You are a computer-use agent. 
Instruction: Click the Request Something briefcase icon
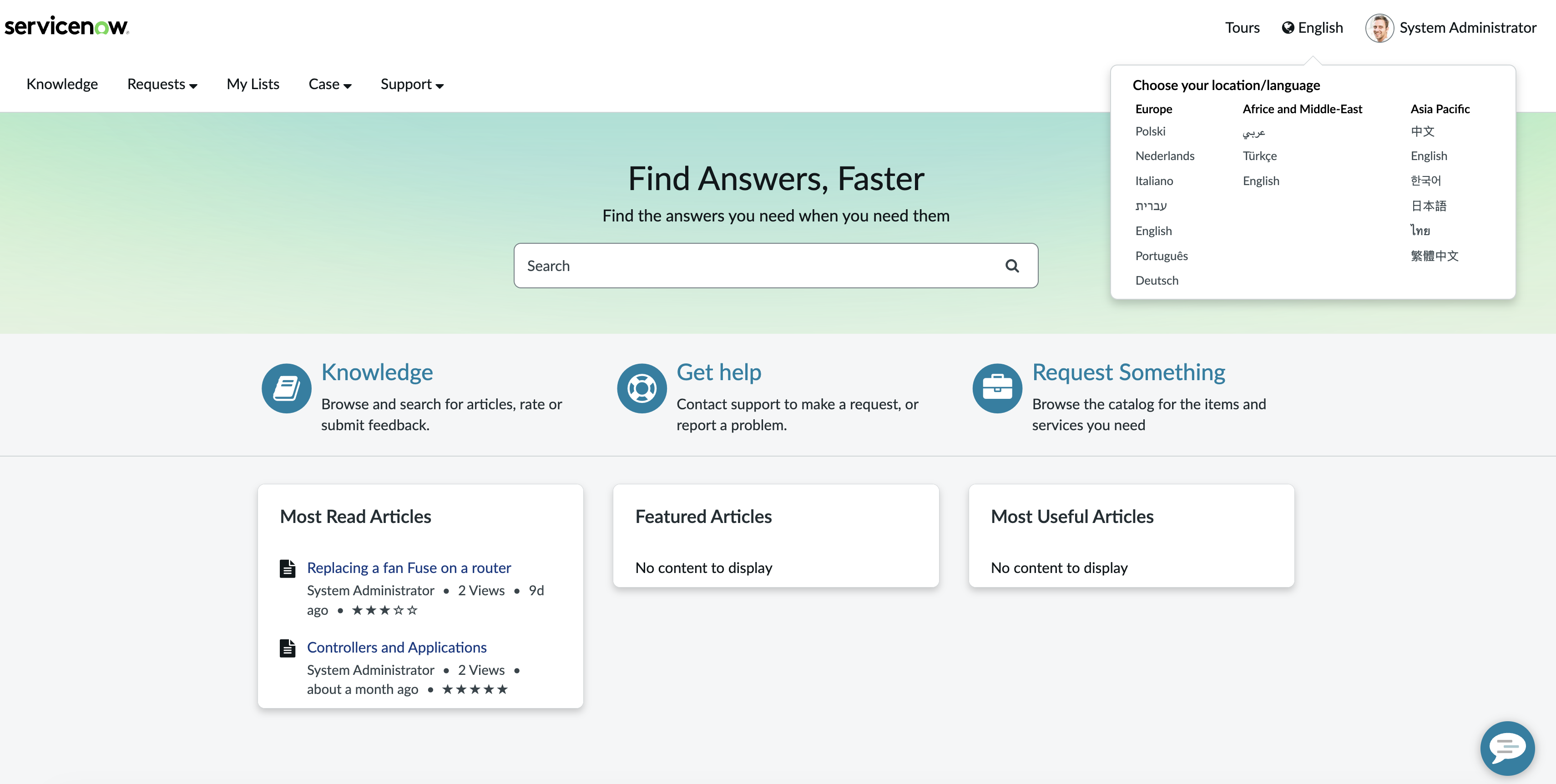[x=997, y=388]
